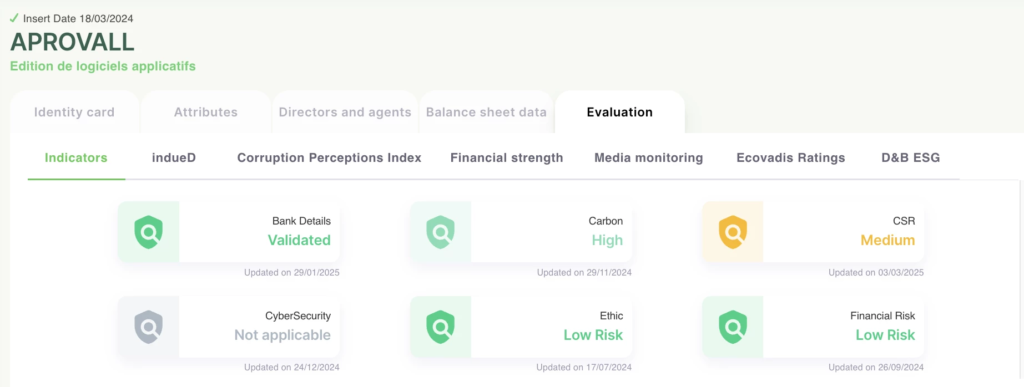Viewport: 1024px width, 387px height.
Task: Open the D&B ESG sub-tab
Action: [902, 158]
